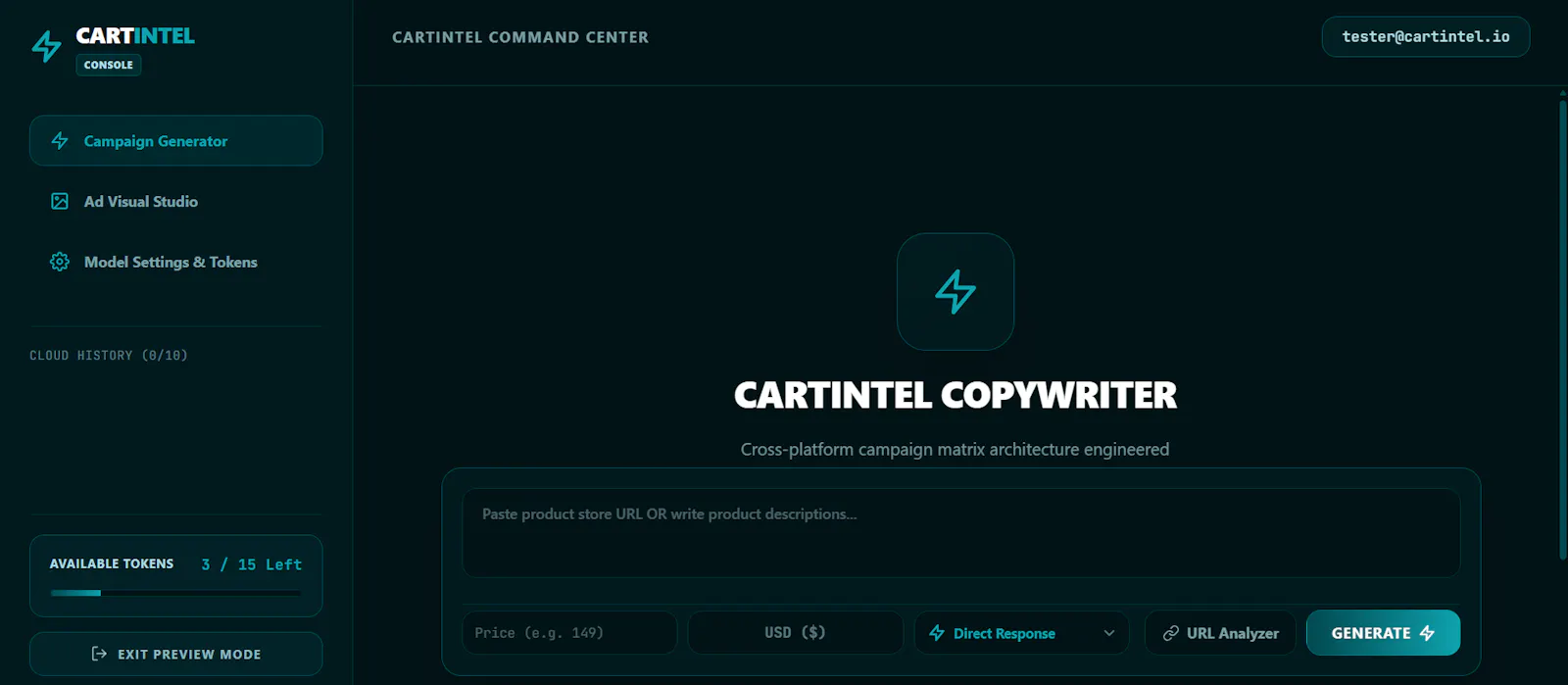Click the Cross-platform campaign matrix subtitle
Viewport: 1568px width, 685px height.
[955, 449]
